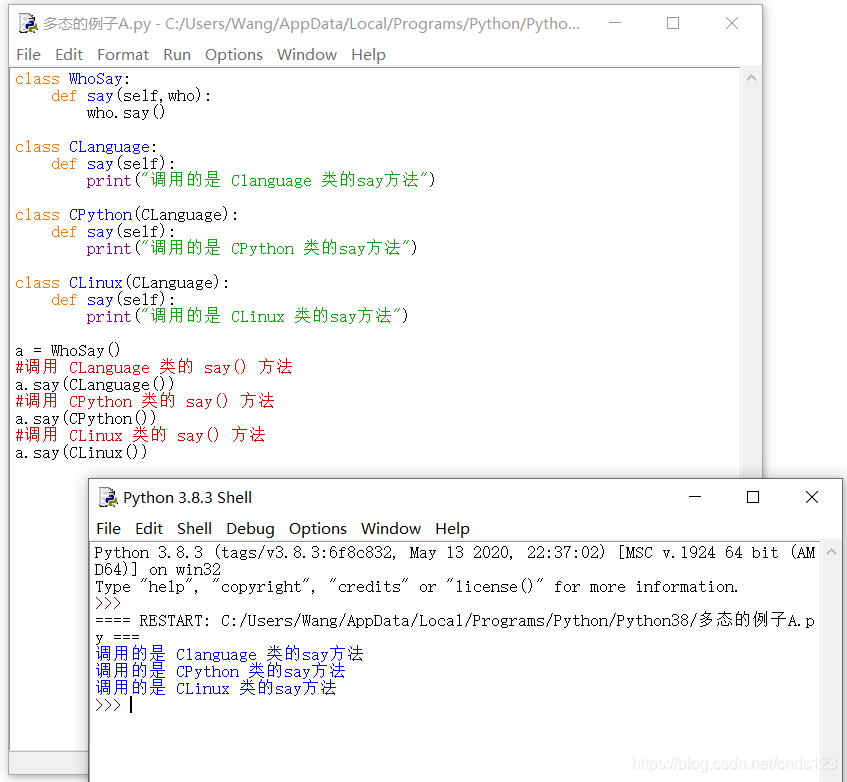The width and height of the screenshot is (847, 782).
Task: Click the 'Type help, copyright' line in Shell
Action: 416,587
